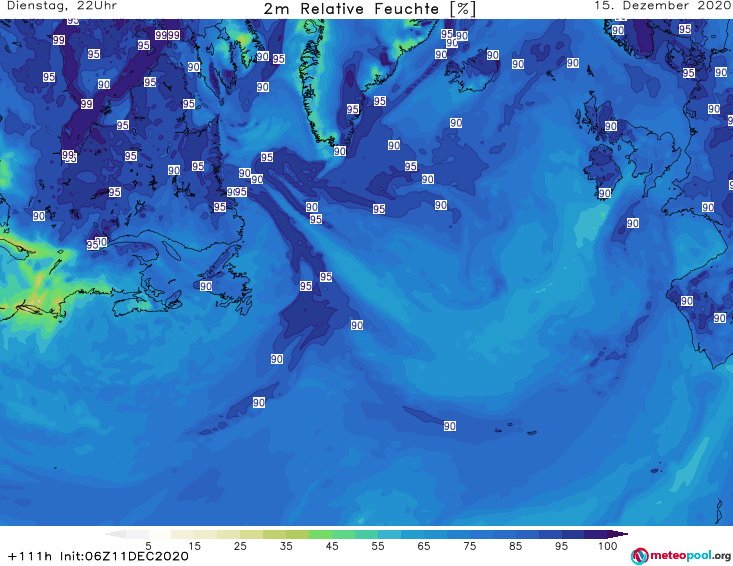733x566 pixels.
Task: Click the '100' tick on the color scale
Action: pos(608,546)
